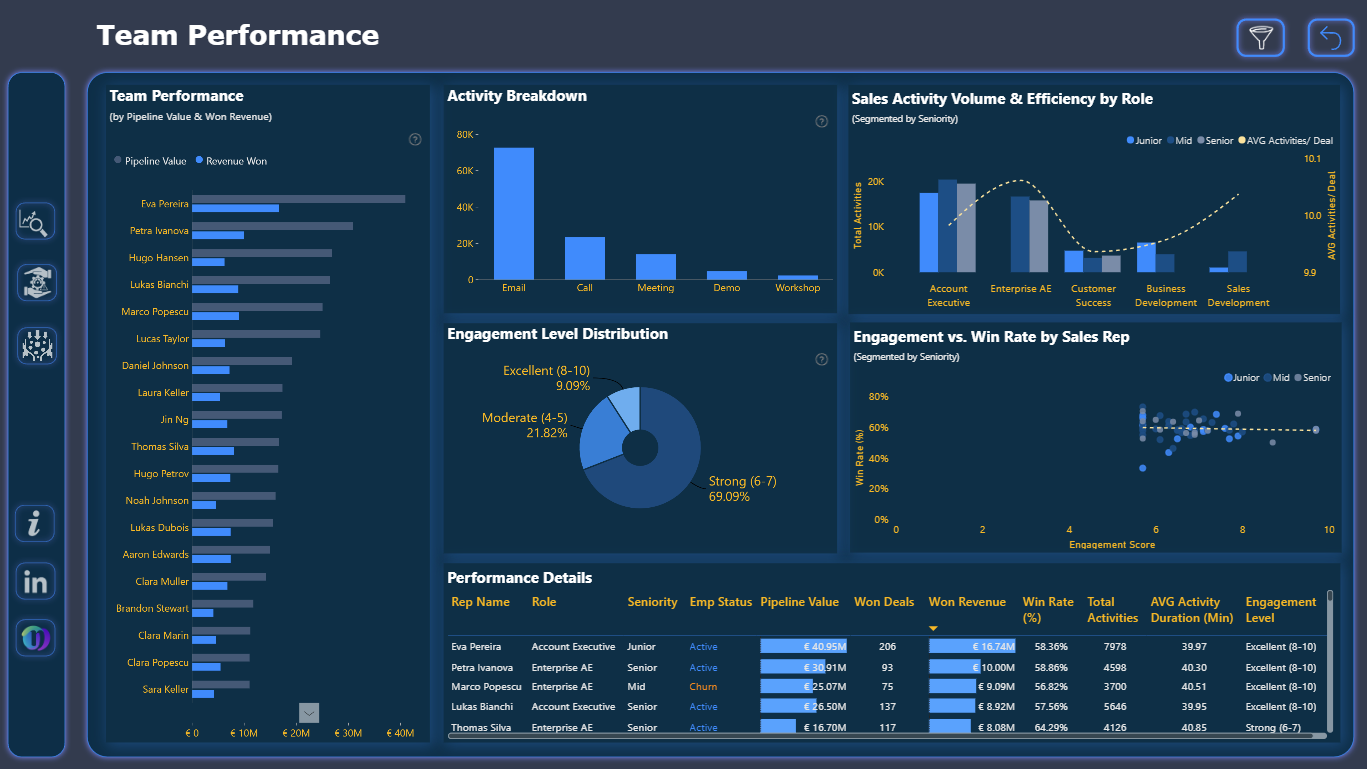1367x769 pixels.
Task: Sort table by Won Deals column header
Action: pos(884,602)
